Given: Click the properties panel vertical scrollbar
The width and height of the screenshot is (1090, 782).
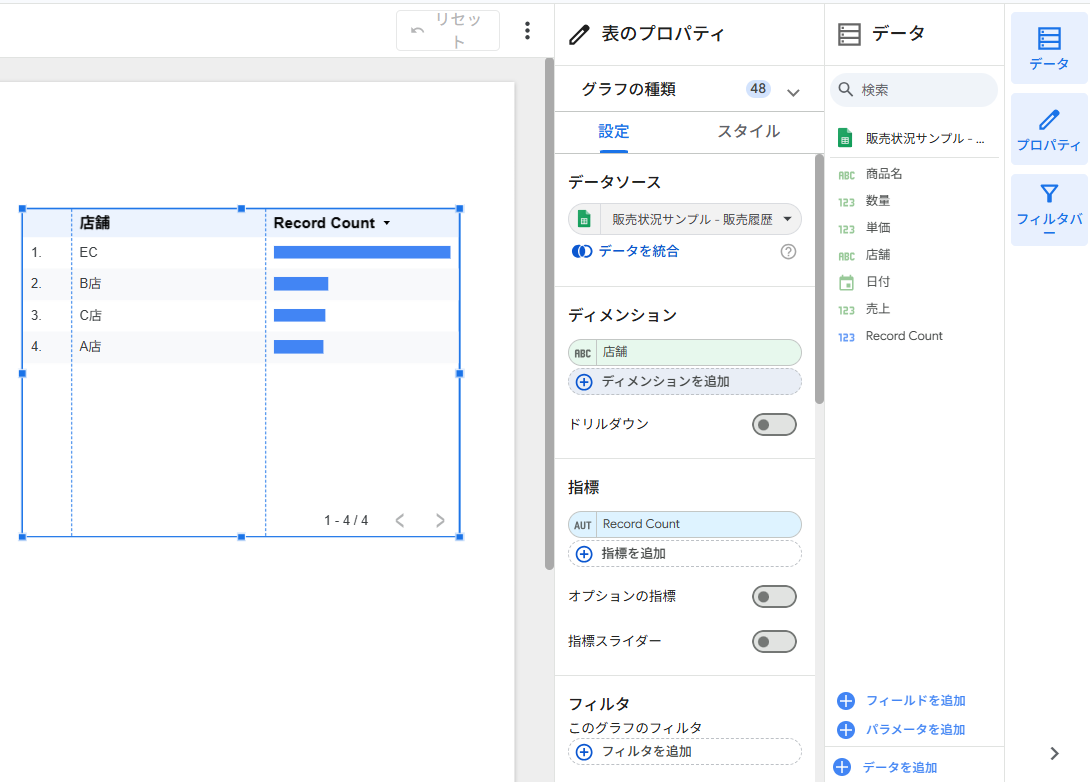Looking at the screenshot, I should tap(819, 279).
